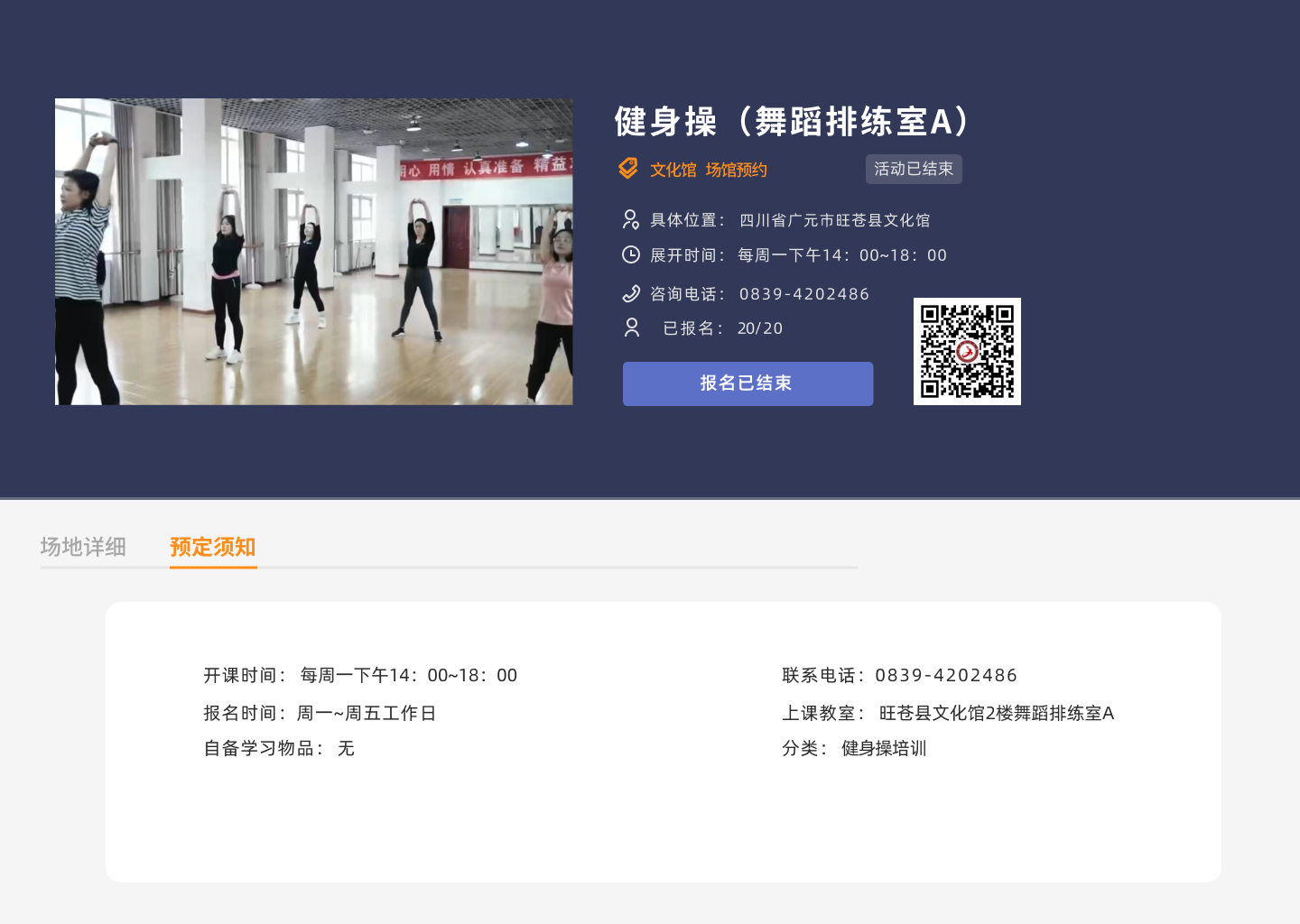Select the 预定须知 tab
Screen dimensions: 1300x924
[213, 547]
